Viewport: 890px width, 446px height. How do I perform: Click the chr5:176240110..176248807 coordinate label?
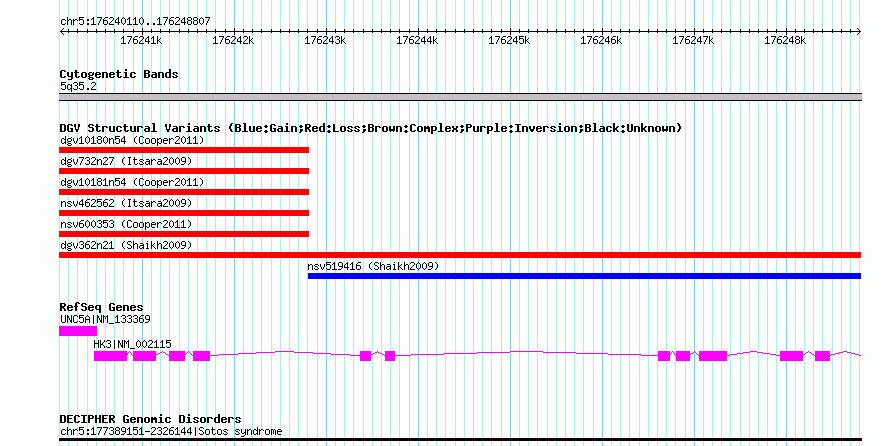pyautogui.click(x=135, y=21)
